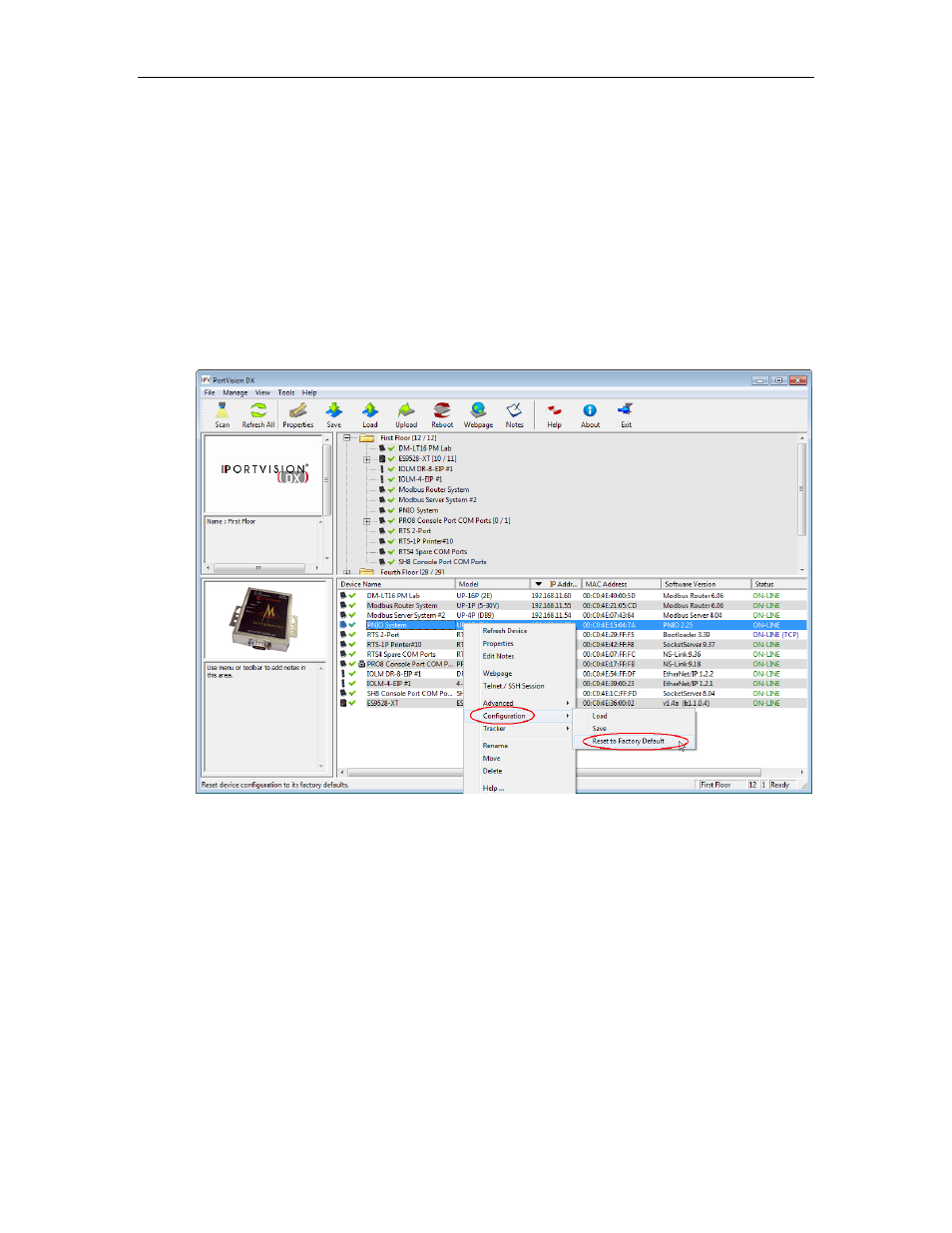Select RTS-1P Printer#10 in tree

(x=425, y=541)
